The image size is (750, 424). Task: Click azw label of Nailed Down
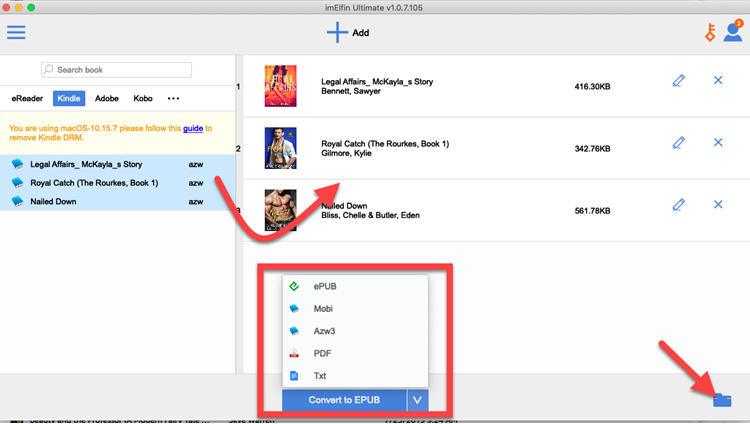[x=196, y=202]
